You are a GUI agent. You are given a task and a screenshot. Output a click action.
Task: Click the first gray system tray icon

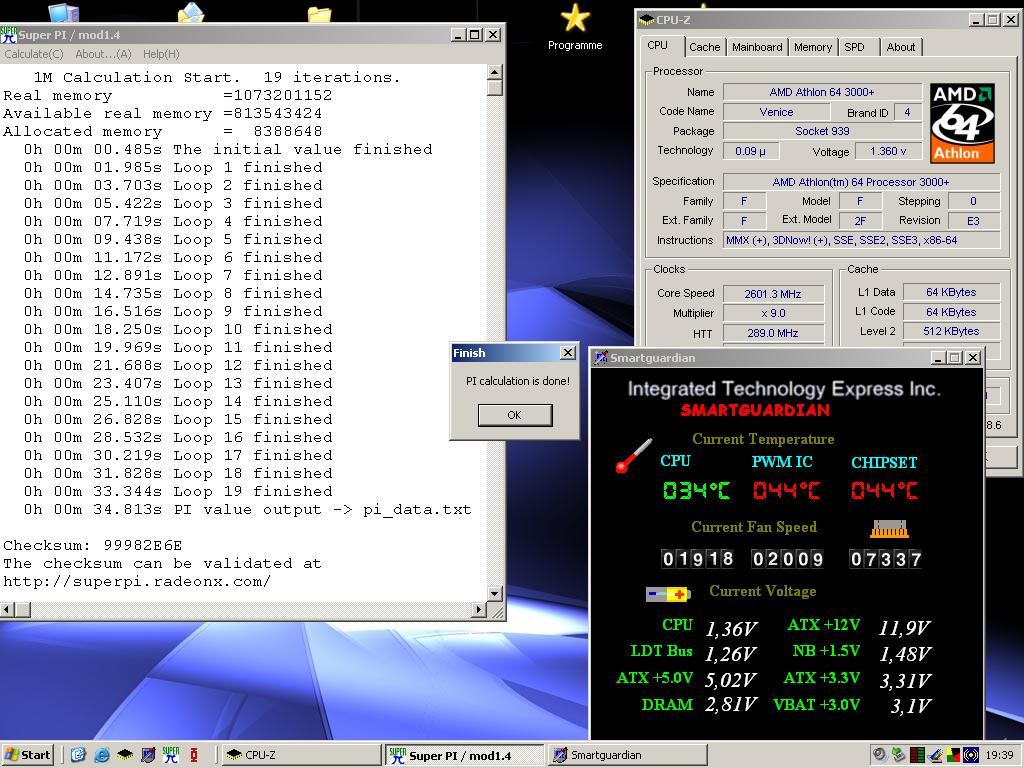pyautogui.click(x=880, y=755)
